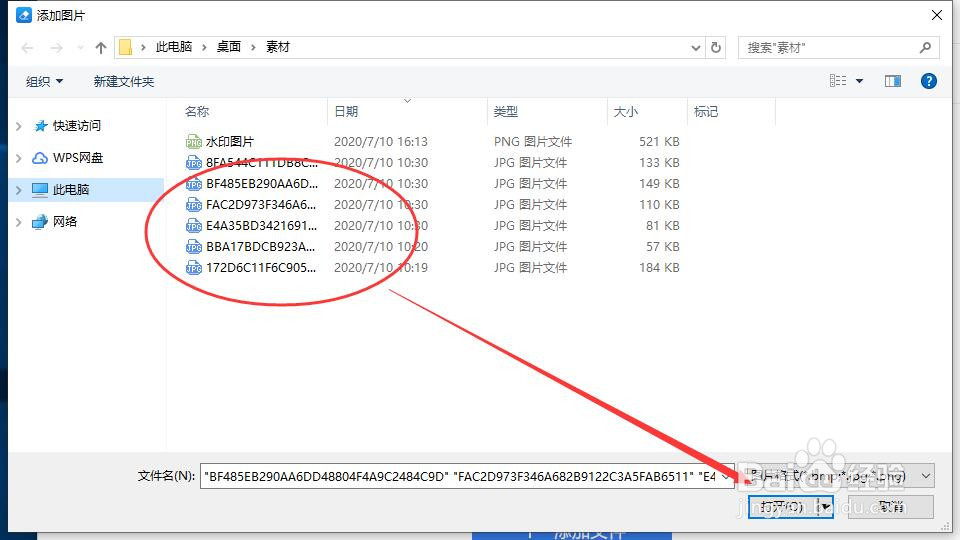Viewport: 960px width, 540px height.
Task: Go up one folder level
Action: pos(101,48)
